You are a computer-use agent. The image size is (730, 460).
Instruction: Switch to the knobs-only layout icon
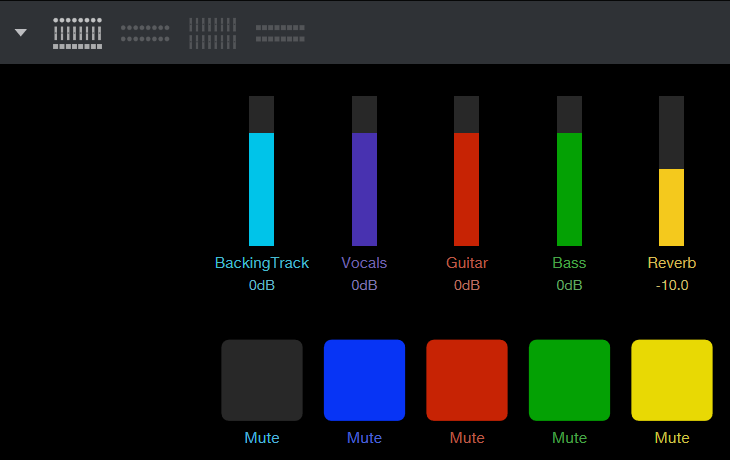coord(145,33)
